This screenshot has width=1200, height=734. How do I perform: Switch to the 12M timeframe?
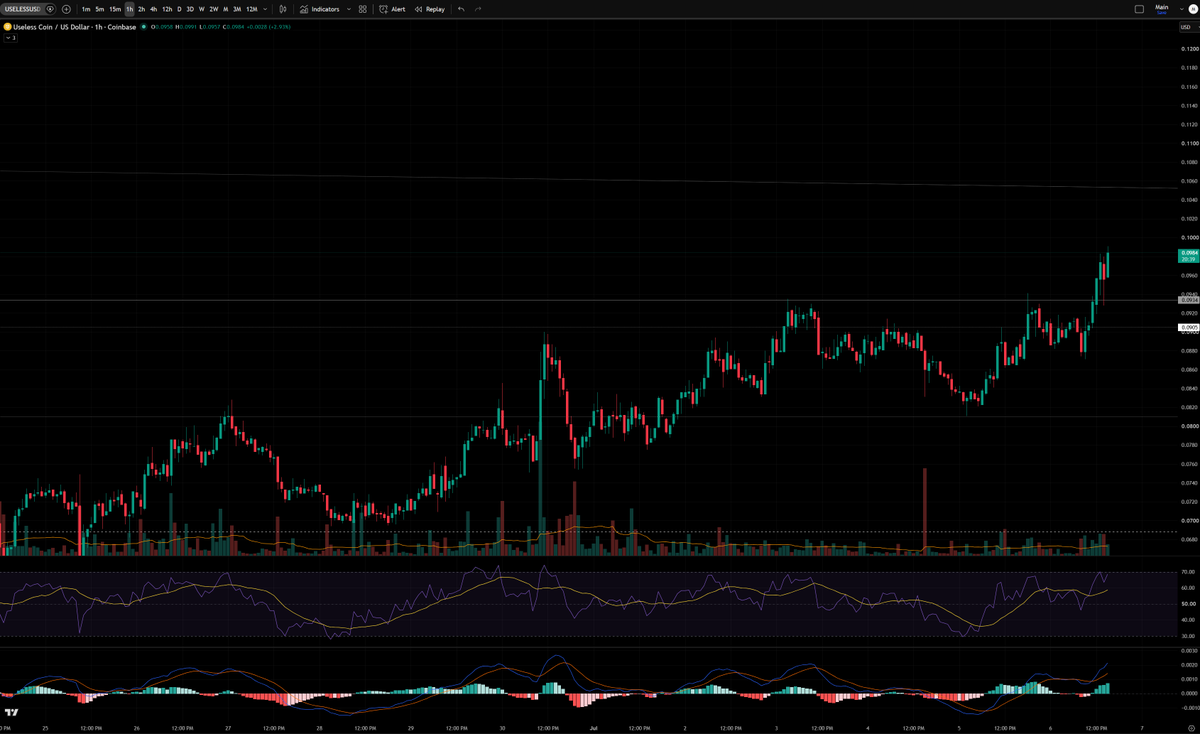click(x=252, y=9)
